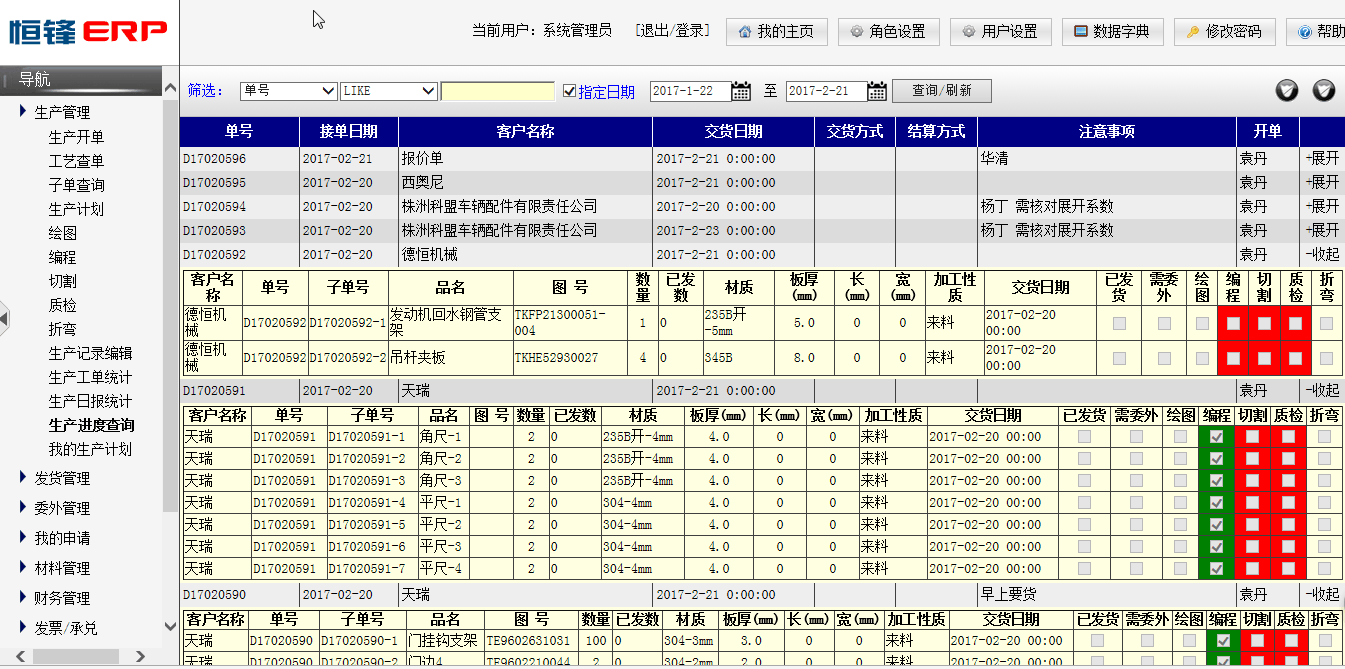Click the left circular arrow icon near top right

[1288, 90]
